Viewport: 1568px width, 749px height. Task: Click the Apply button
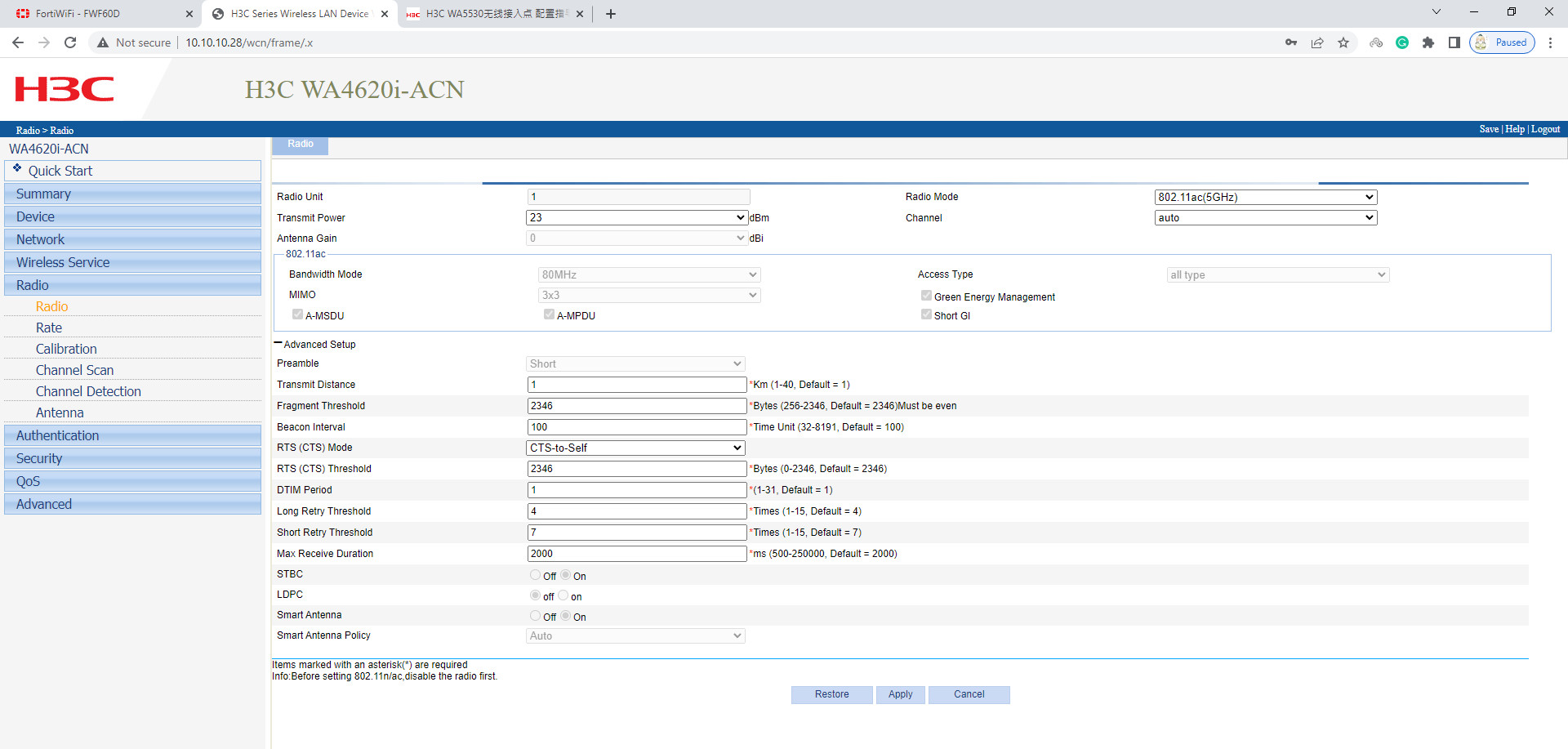(900, 694)
